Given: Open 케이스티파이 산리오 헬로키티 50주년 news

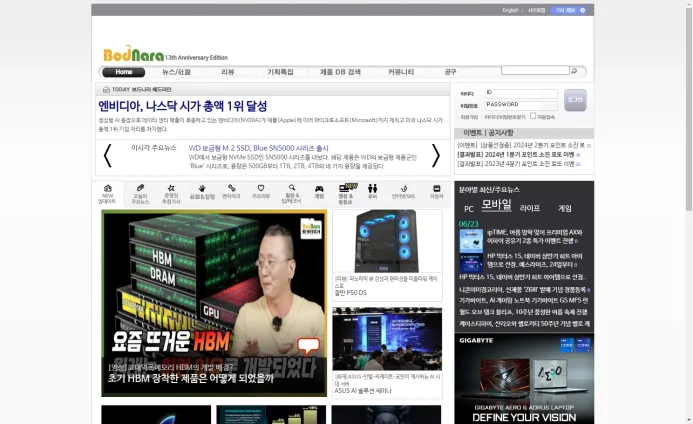Looking at the screenshot, I should click(x=524, y=324).
